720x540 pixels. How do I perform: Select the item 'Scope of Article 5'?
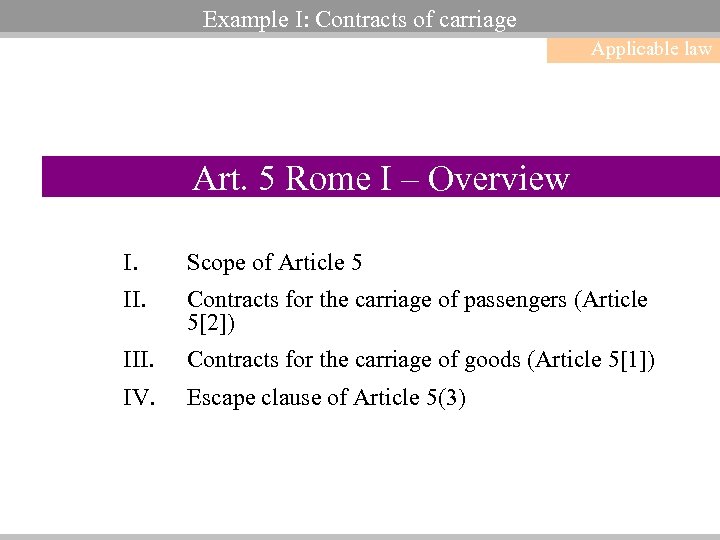click(274, 263)
